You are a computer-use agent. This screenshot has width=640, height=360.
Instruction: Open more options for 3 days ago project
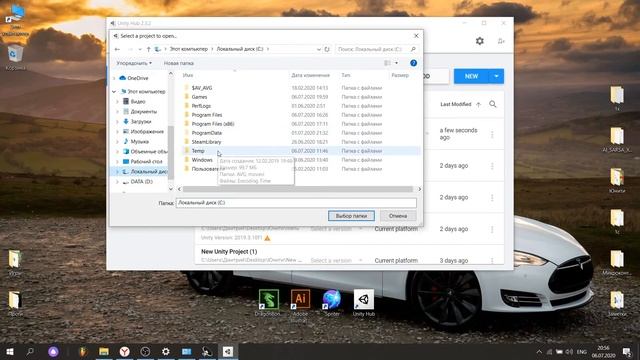(x=492, y=260)
